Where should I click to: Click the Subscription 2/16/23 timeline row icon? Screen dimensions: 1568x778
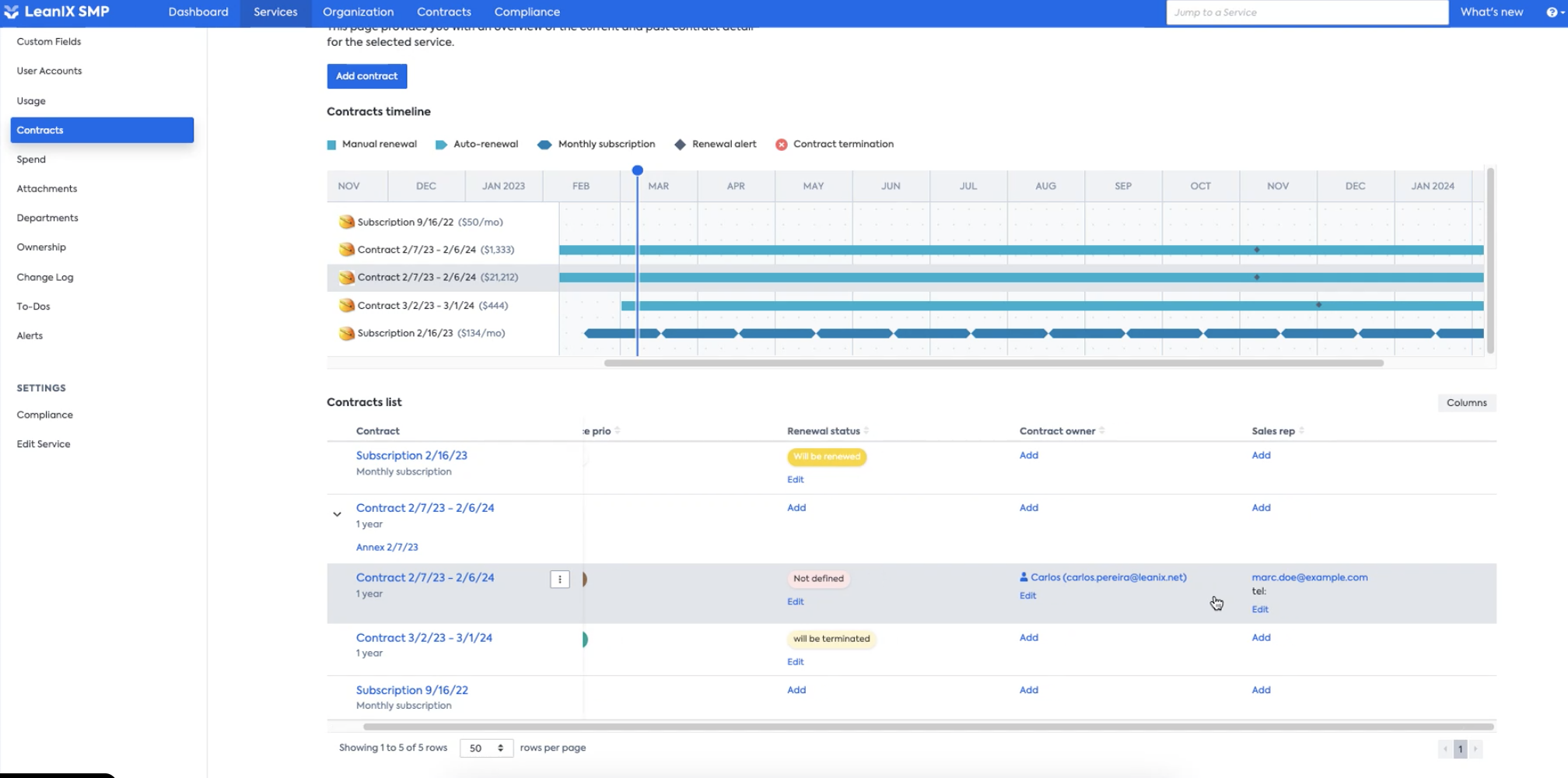click(346, 334)
